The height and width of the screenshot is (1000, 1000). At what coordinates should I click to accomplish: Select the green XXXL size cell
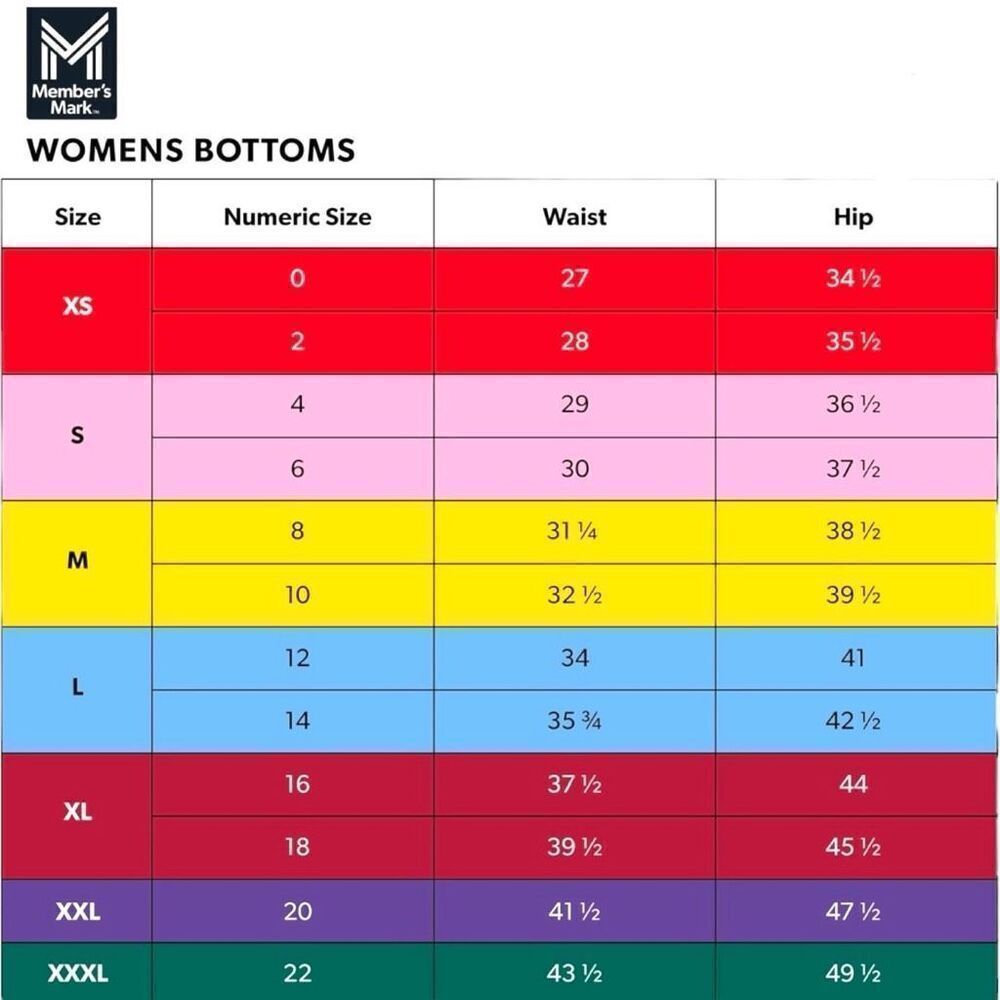click(77, 971)
